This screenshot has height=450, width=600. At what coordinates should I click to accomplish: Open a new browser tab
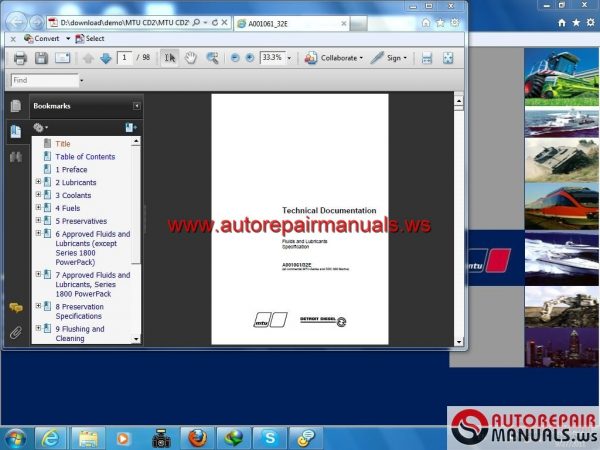[359, 24]
